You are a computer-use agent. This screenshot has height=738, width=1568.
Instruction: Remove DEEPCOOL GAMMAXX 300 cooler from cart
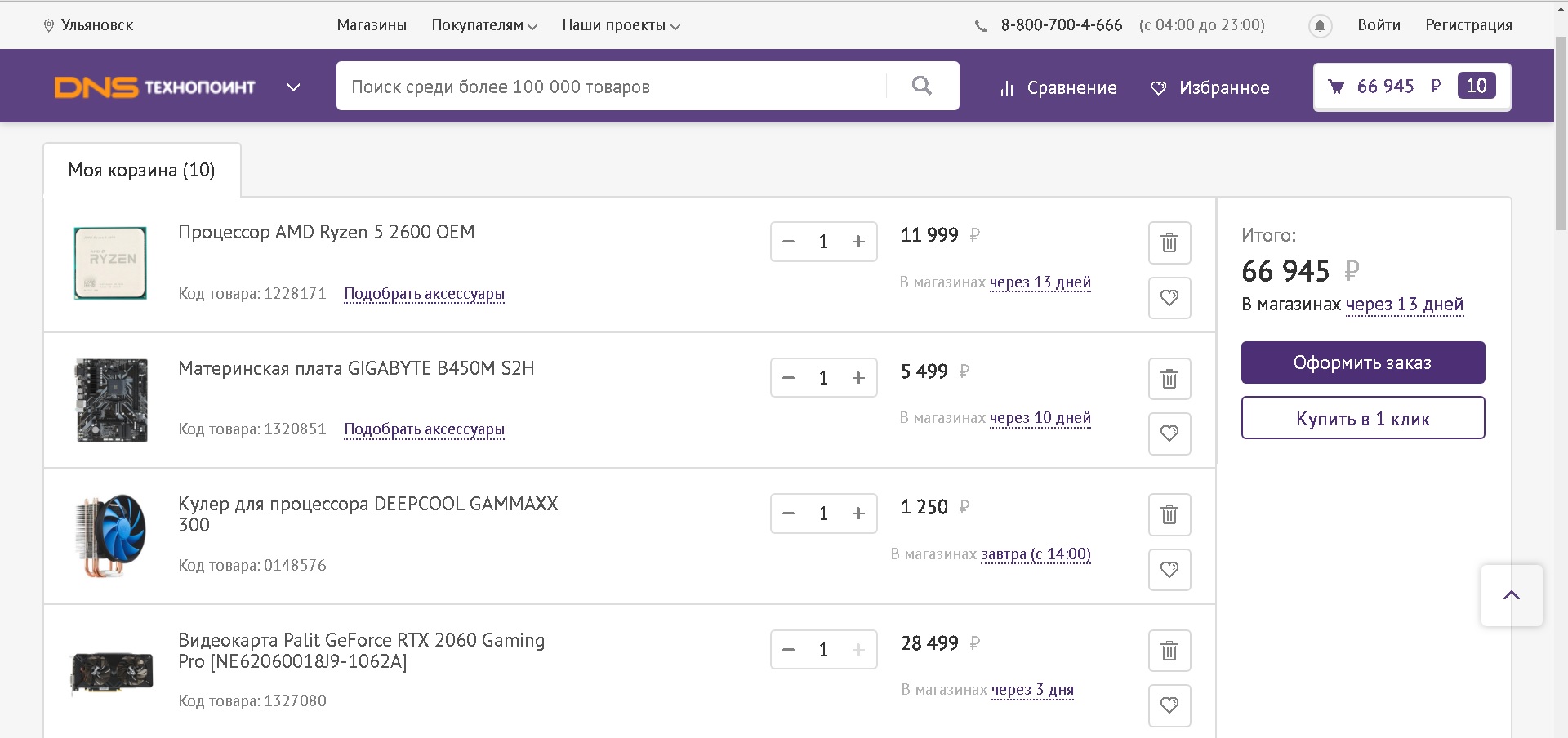tap(1169, 514)
